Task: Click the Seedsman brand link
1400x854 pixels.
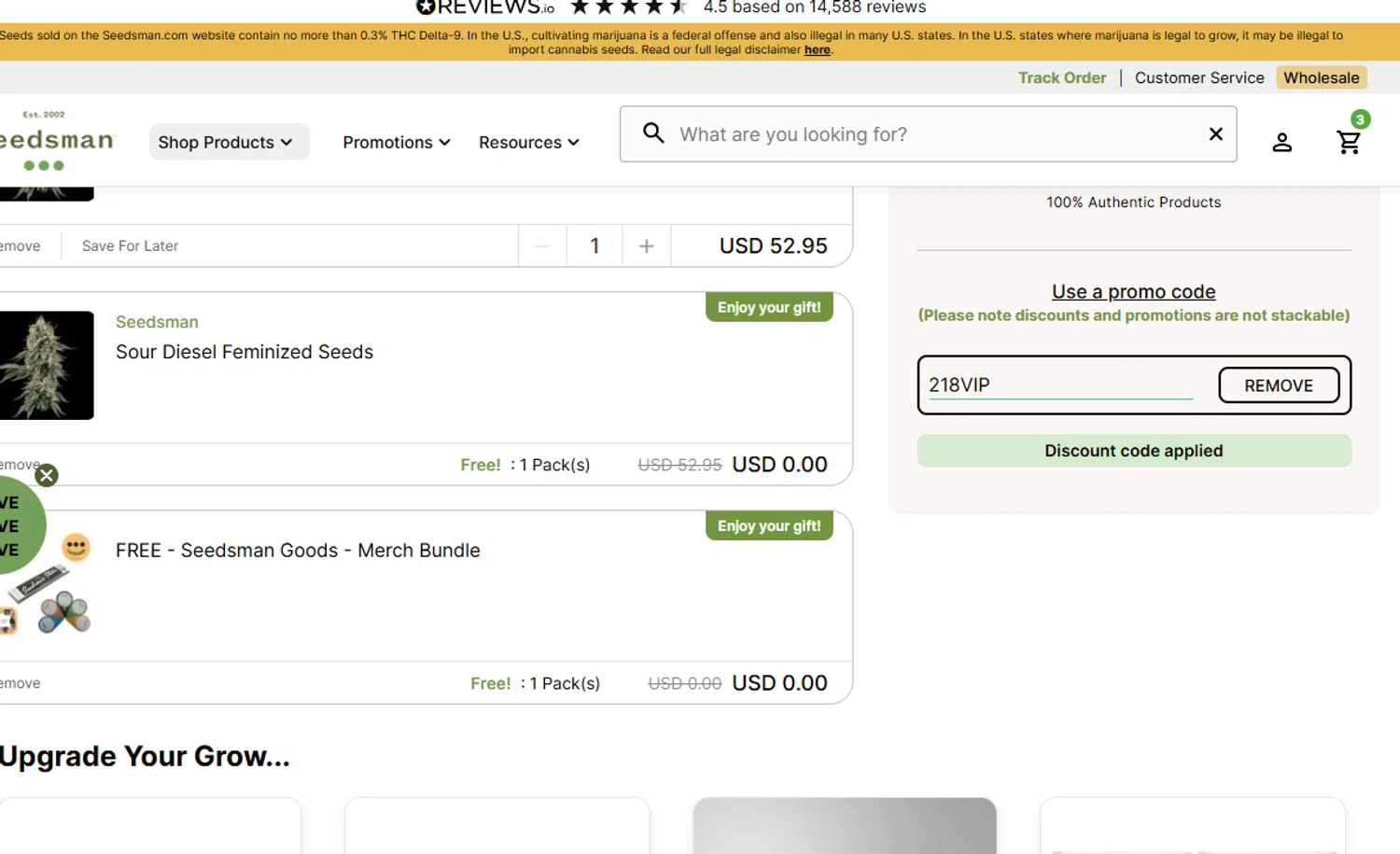Action: [x=157, y=322]
